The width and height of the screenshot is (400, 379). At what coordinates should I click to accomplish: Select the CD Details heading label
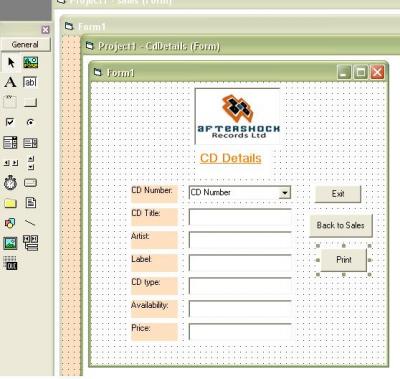[231, 158]
